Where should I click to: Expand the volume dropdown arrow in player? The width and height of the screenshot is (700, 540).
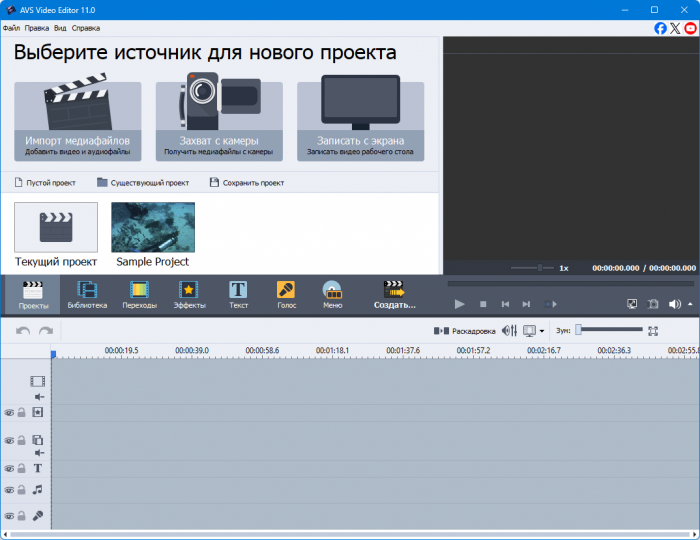coord(689,304)
